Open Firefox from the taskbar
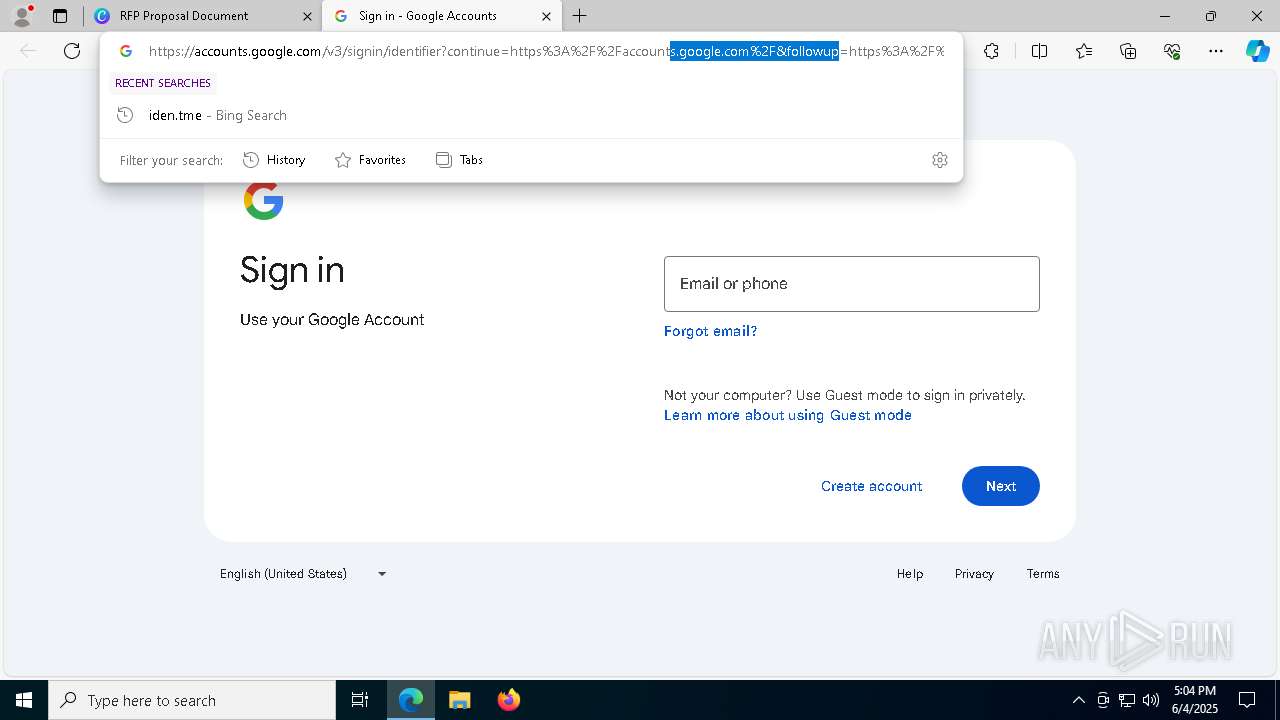Viewport: 1280px width, 720px height. coord(508,700)
